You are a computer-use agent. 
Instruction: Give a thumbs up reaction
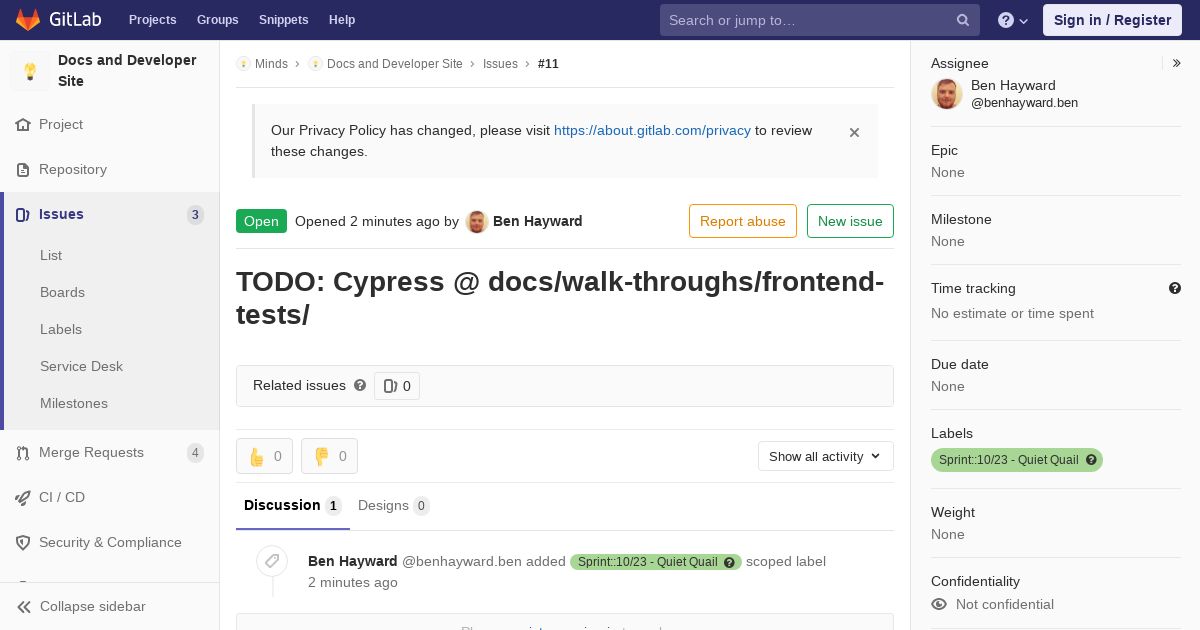265,456
